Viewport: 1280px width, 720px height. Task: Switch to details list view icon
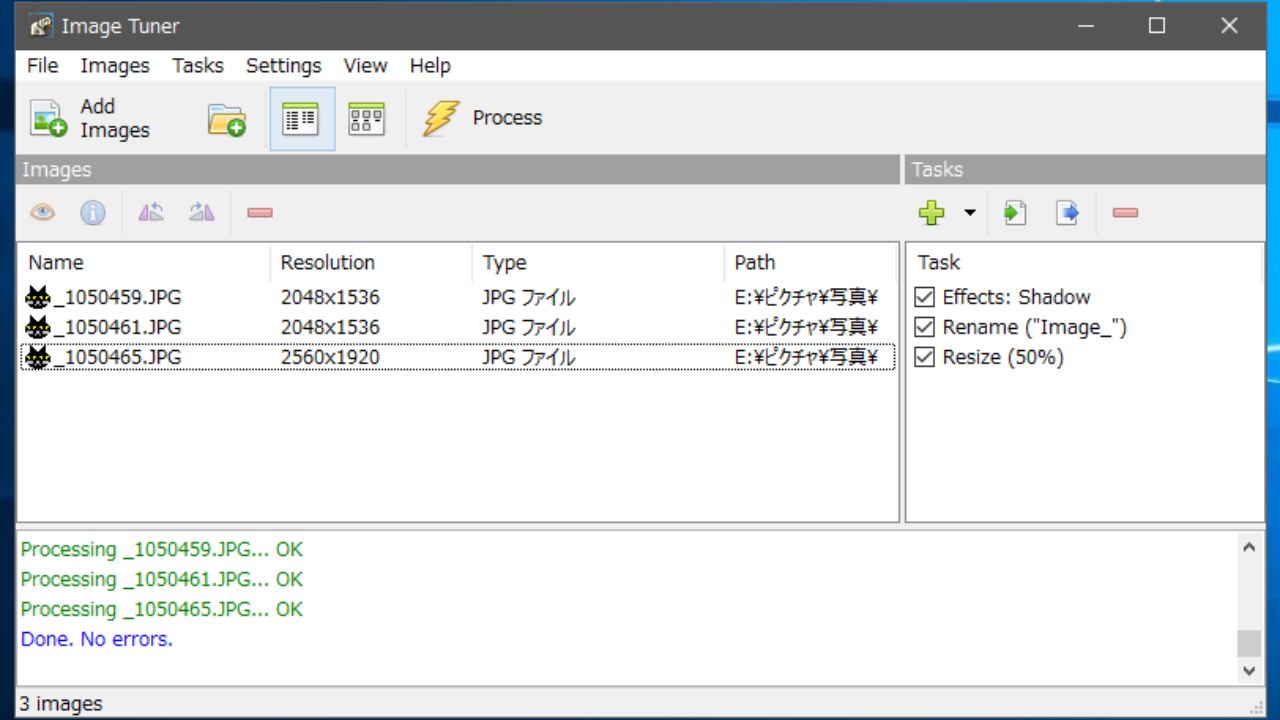click(x=301, y=119)
